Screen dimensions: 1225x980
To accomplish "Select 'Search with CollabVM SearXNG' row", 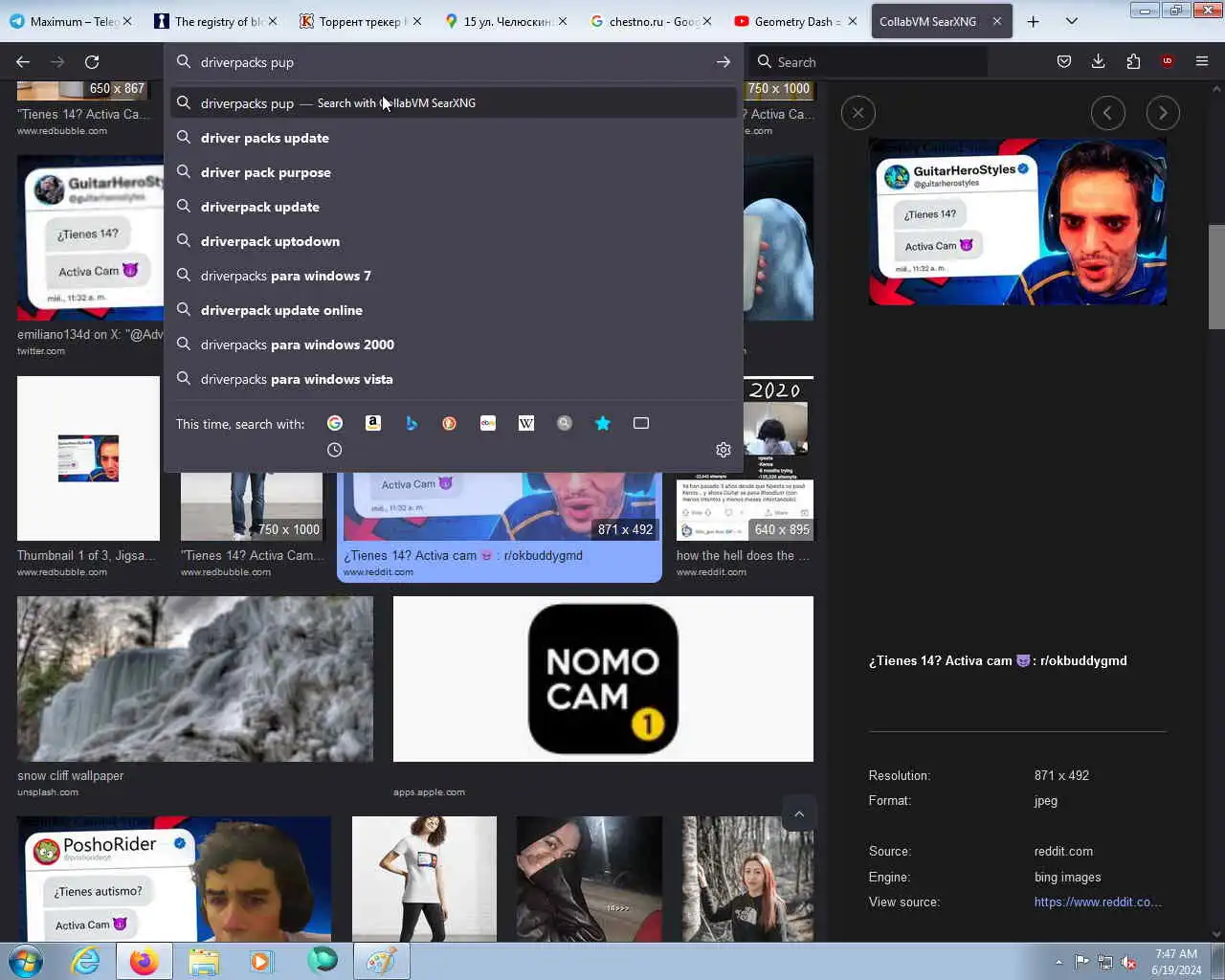I will click(454, 102).
